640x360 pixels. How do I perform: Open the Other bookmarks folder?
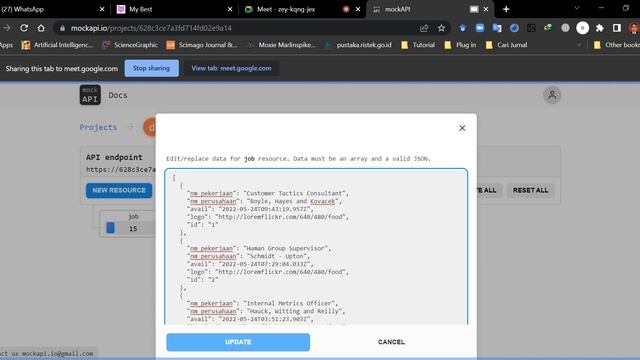pos(616,45)
